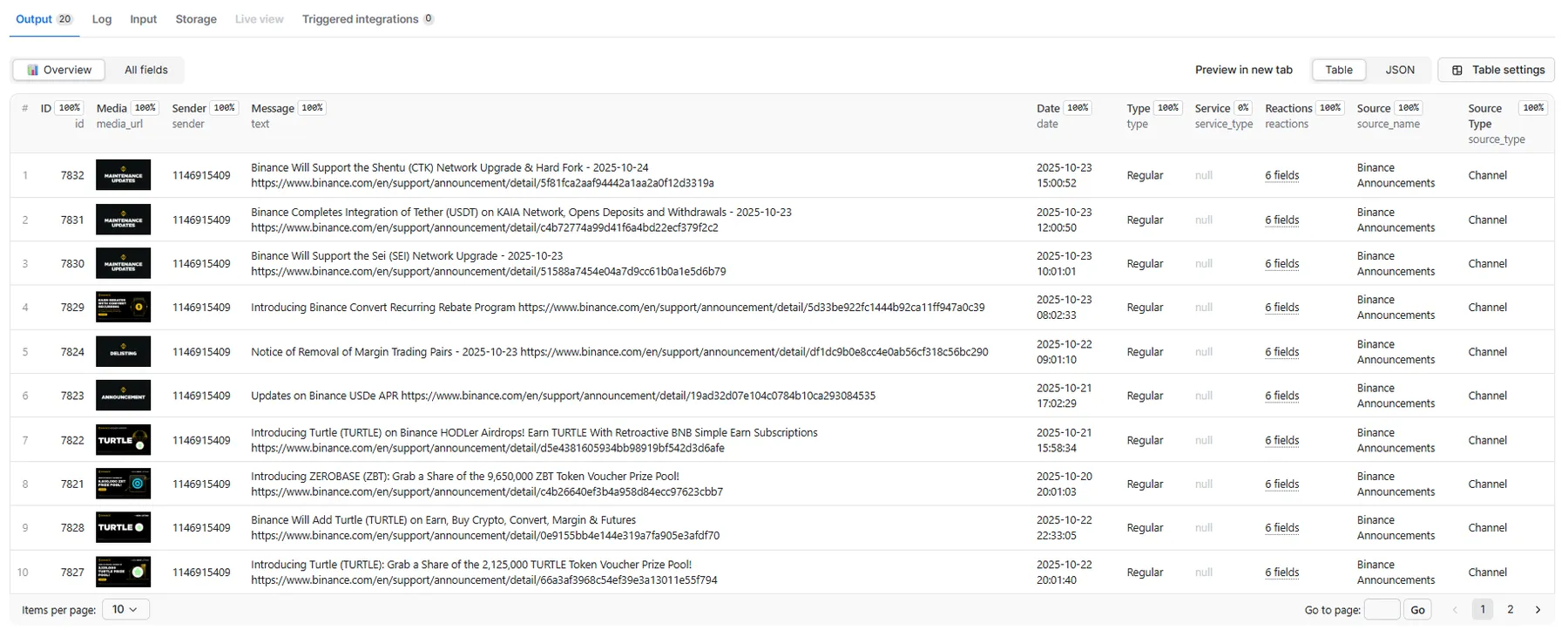Screen dimensions: 1568x630
Task: Click the Overview chart icon
Action: point(32,70)
